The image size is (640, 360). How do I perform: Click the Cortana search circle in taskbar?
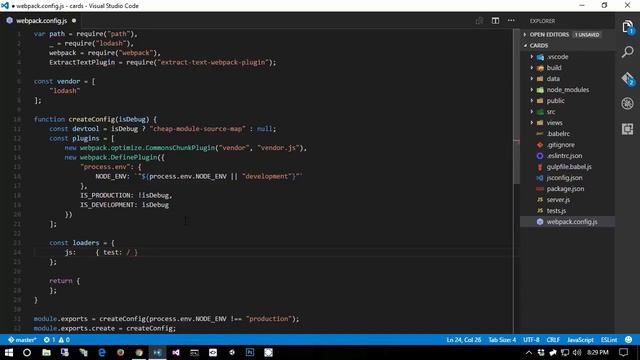click(x=27, y=352)
